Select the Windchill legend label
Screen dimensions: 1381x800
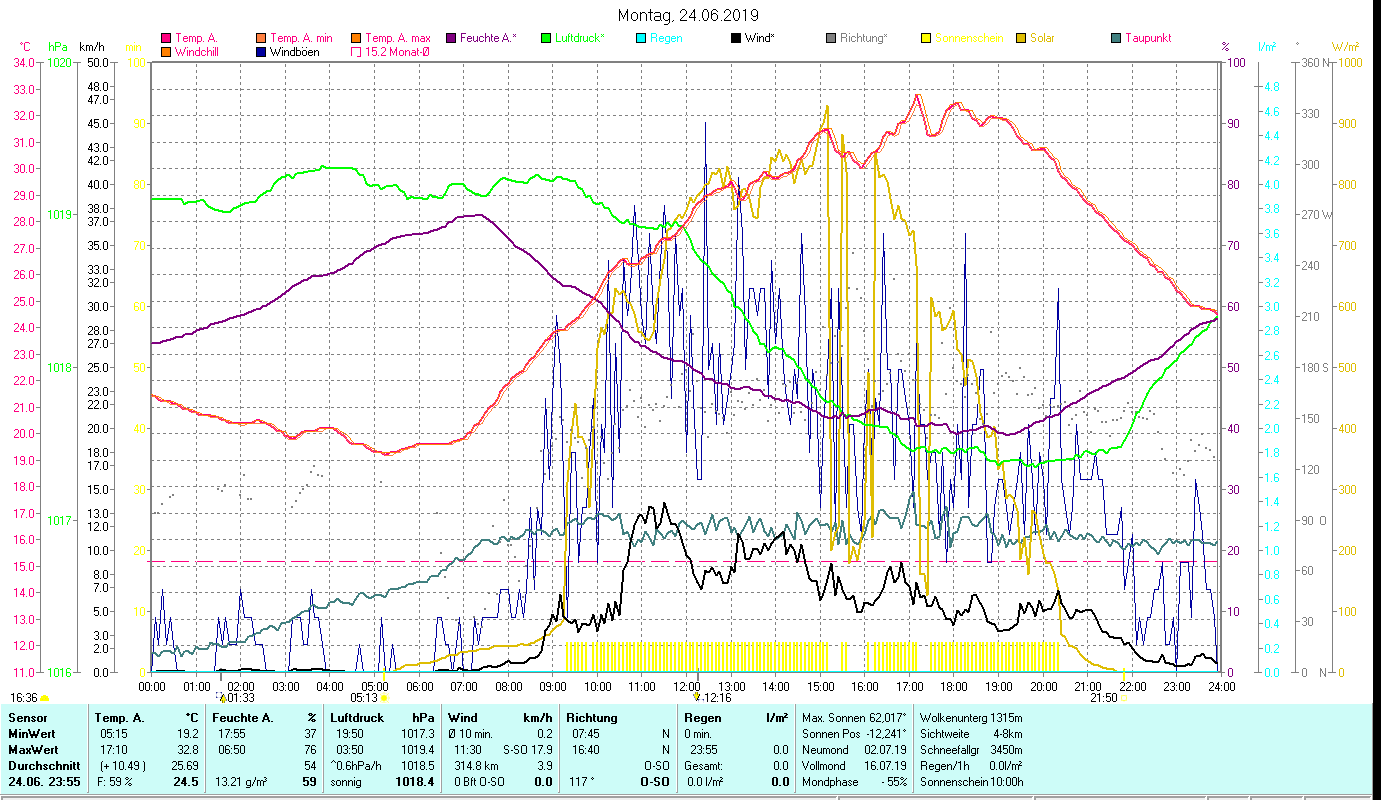coord(196,52)
